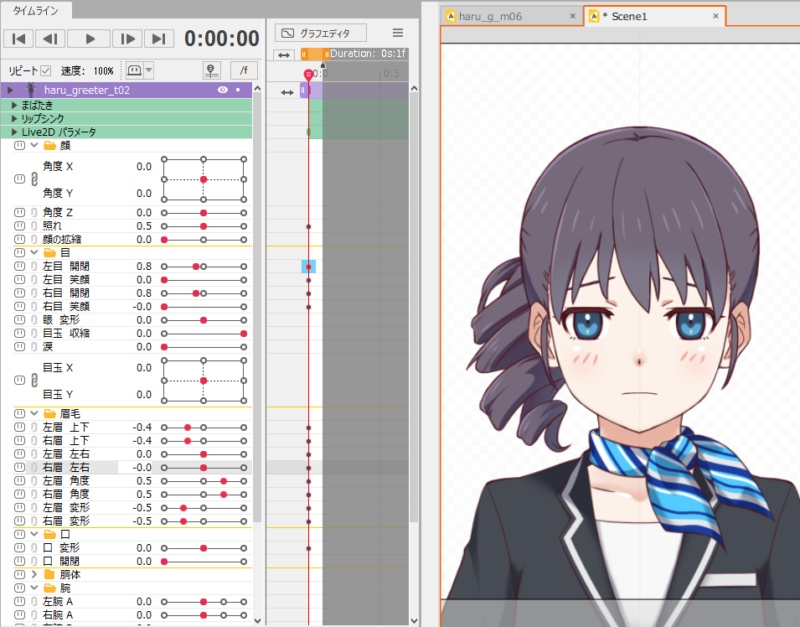Viewport: 800px width, 627px height.
Task: Click the 0:00:00 timecode display
Action: [x=222, y=39]
